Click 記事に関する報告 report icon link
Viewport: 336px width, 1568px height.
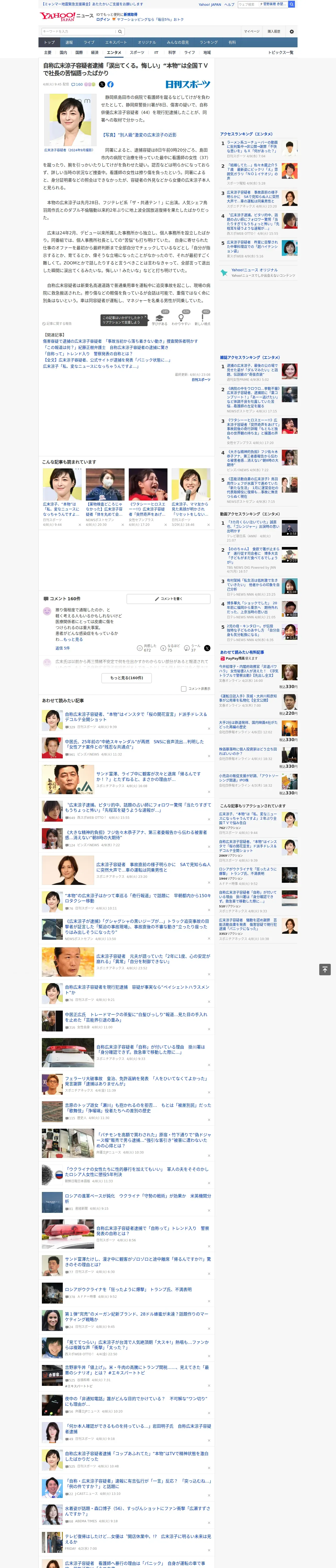tap(57, 324)
